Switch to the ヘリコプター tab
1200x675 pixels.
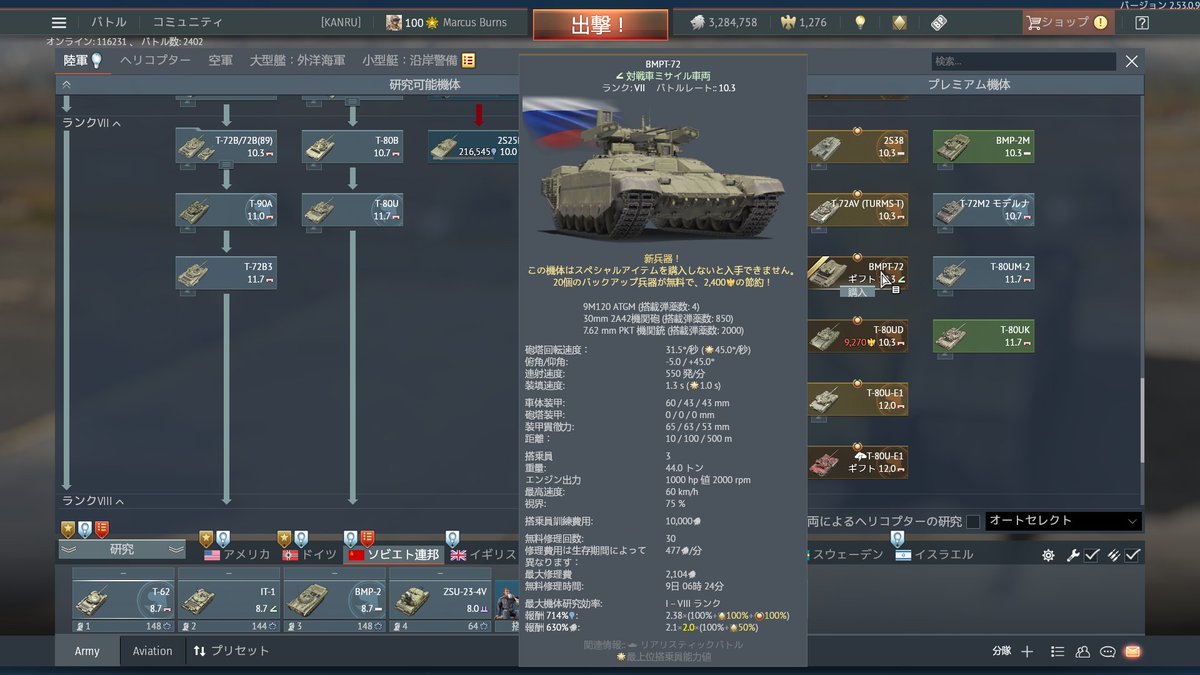pos(155,61)
